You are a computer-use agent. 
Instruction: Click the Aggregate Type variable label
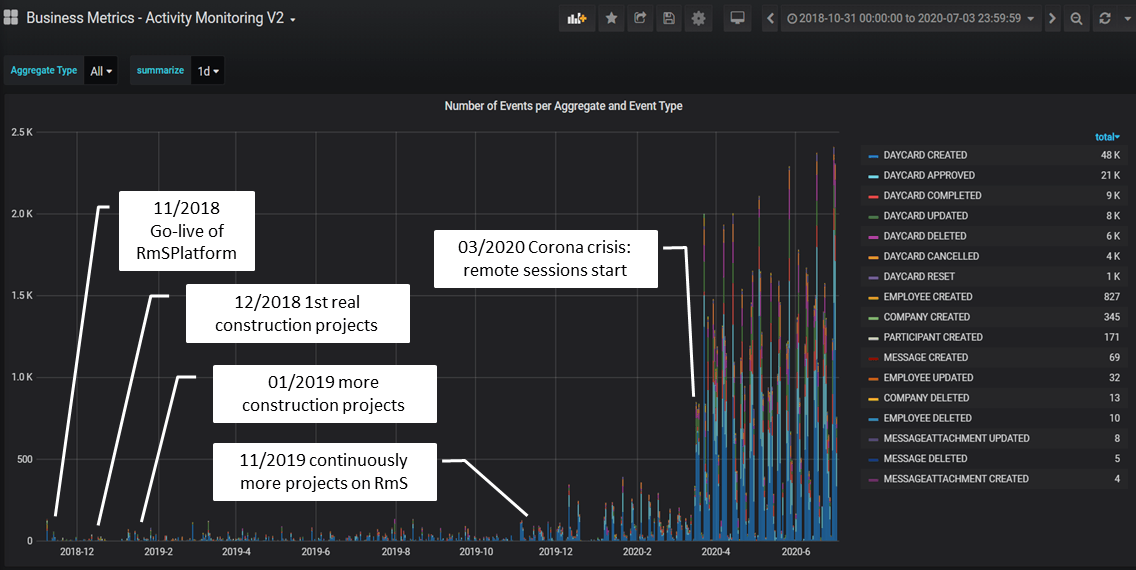pyautogui.click(x=43, y=71)
